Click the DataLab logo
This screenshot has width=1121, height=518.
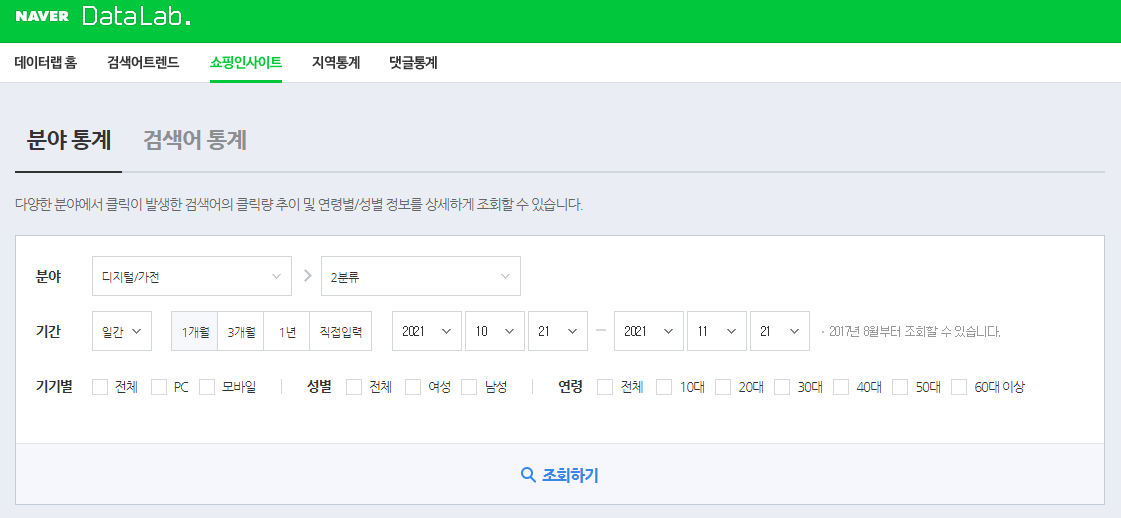click(x=137, y=16)
